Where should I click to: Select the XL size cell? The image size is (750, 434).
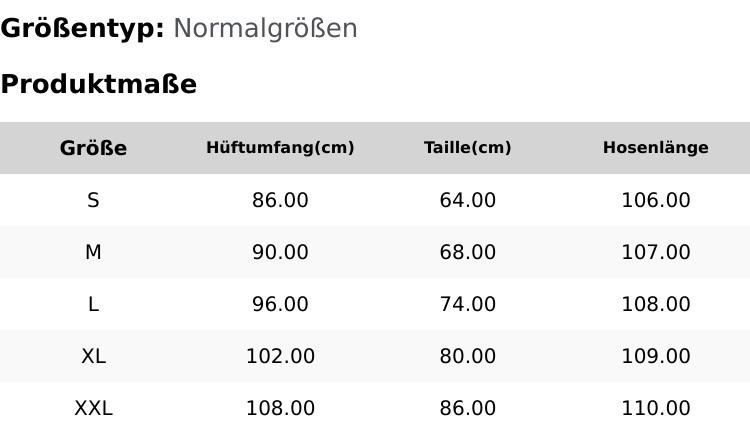tap(93, 356)
